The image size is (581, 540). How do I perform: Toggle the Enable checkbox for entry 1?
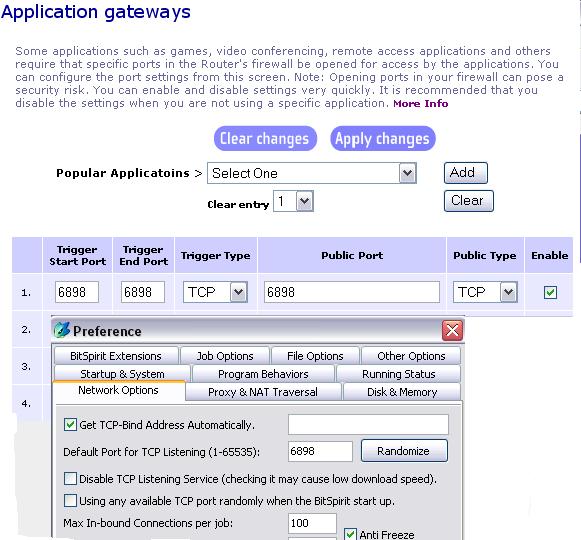coord(550,292)
